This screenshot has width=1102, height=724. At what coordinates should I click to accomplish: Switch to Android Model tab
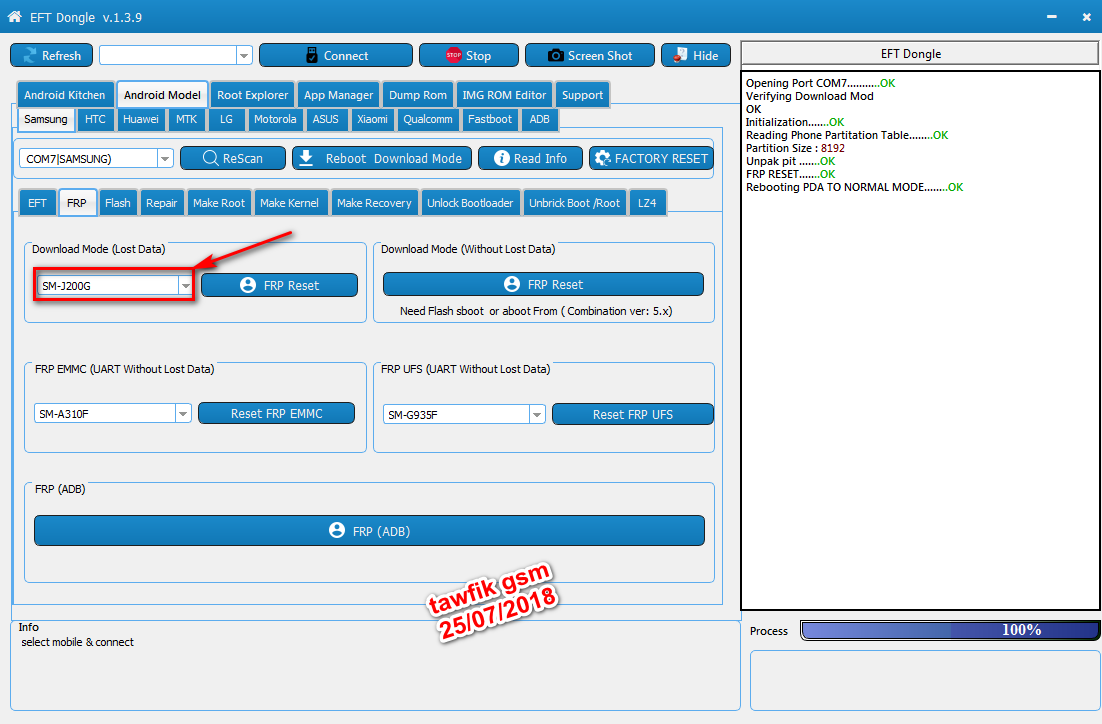click(162, 95)
